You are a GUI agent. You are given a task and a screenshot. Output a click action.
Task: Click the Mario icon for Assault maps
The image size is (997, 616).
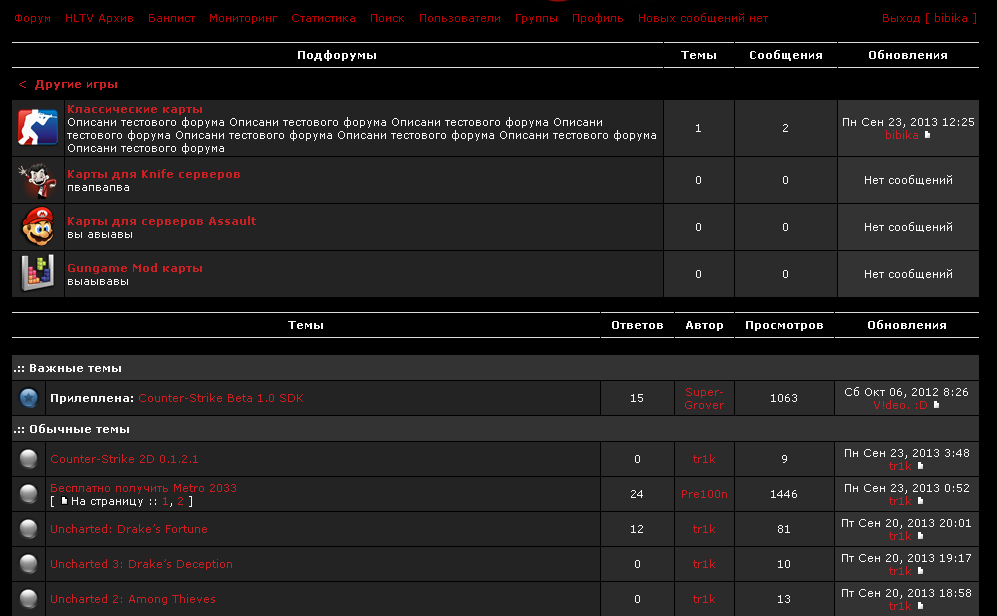pyautogui.click(x=38, y=227)
